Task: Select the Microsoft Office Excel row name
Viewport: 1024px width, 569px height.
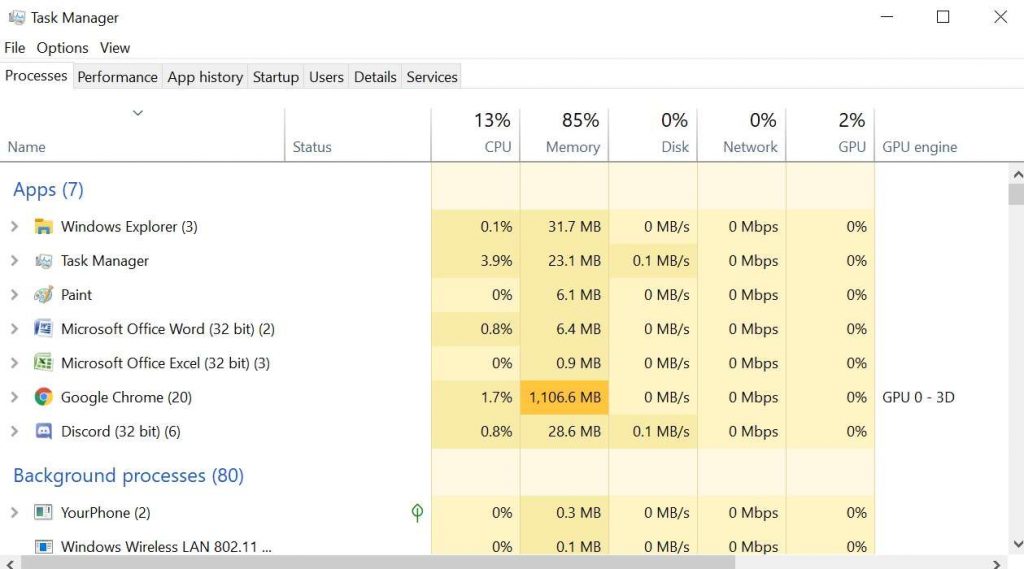Action: pyautogui.click(x=165, y=363)
